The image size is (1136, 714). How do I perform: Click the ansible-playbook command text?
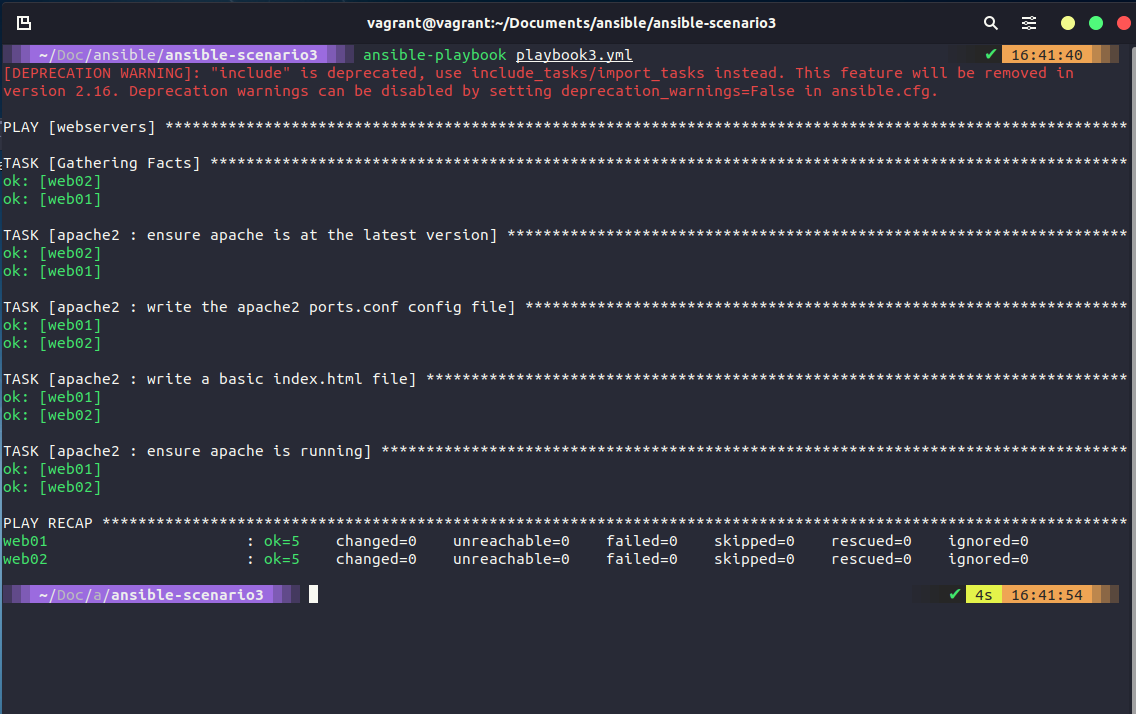point(434,54)
